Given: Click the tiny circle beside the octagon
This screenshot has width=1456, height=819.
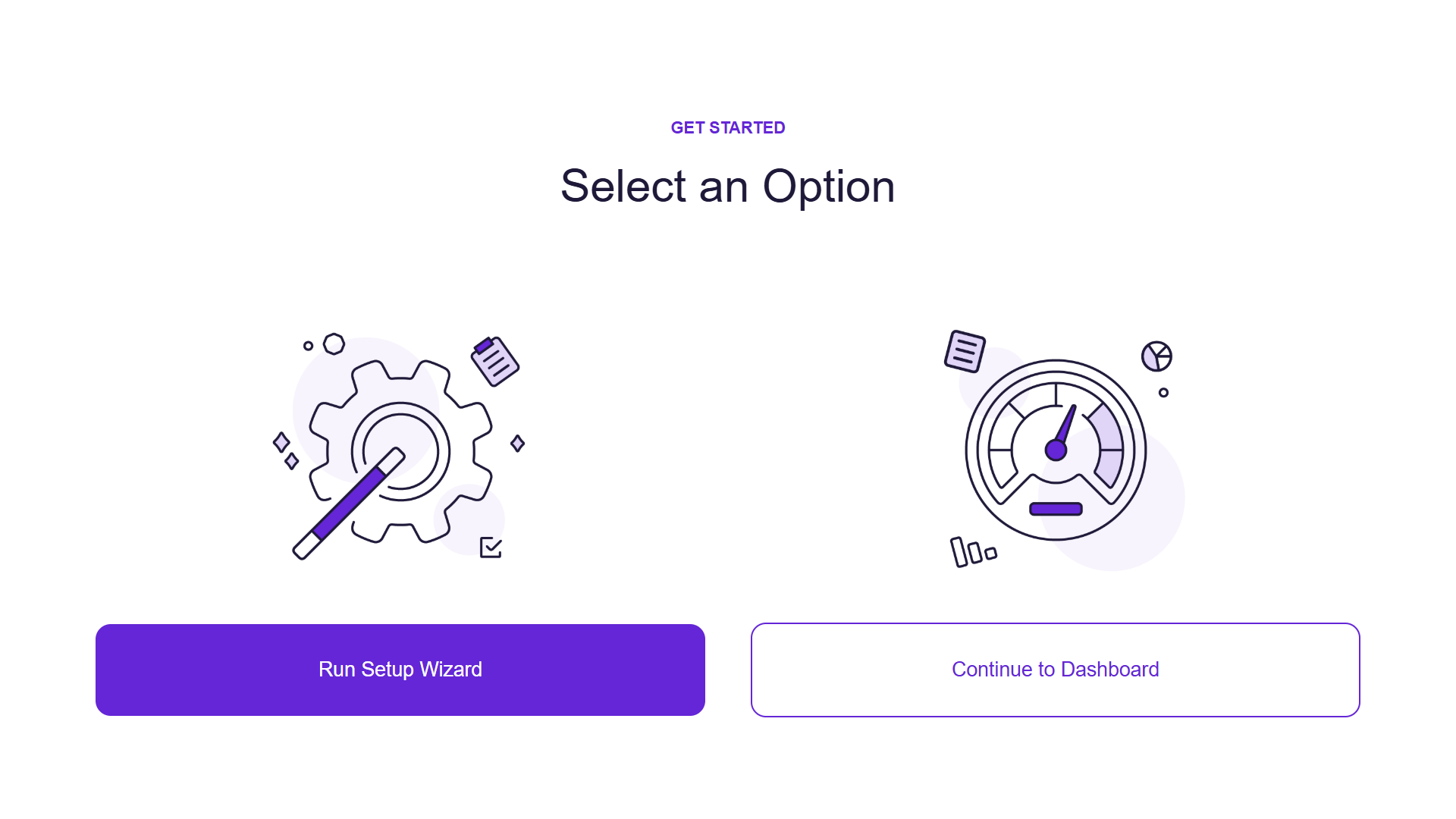Looking at the screenshot, I should coord(308,346).
